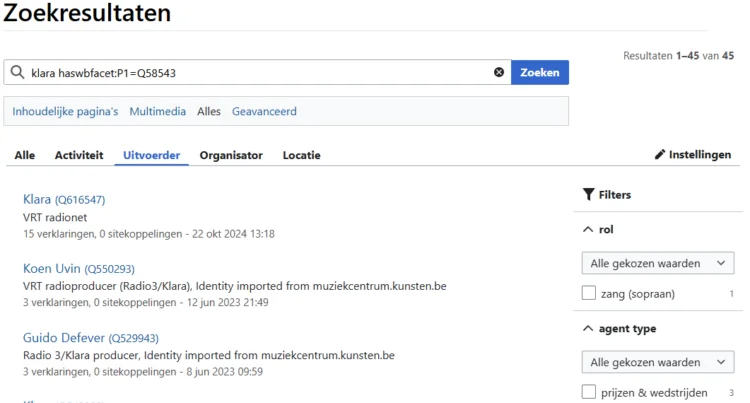Select the Alles search profile
Screen dimensions: 750x403
click(x=209, y=111)
